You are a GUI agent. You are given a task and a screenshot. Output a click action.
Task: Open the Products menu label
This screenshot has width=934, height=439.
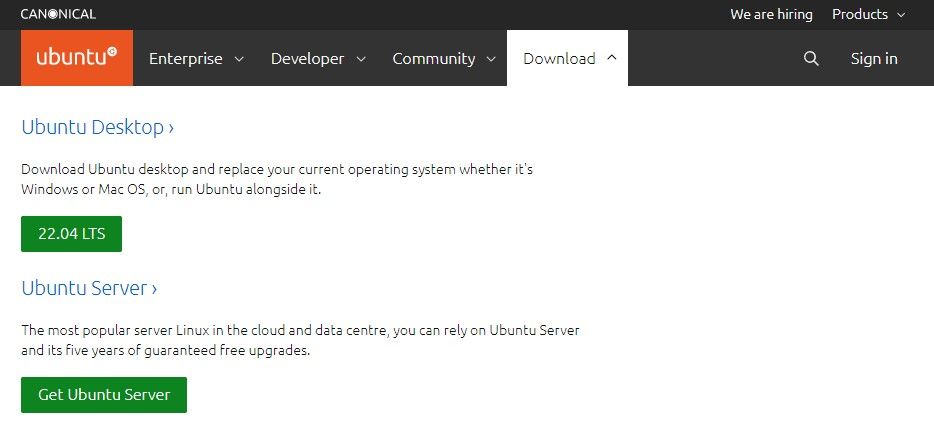860,14
